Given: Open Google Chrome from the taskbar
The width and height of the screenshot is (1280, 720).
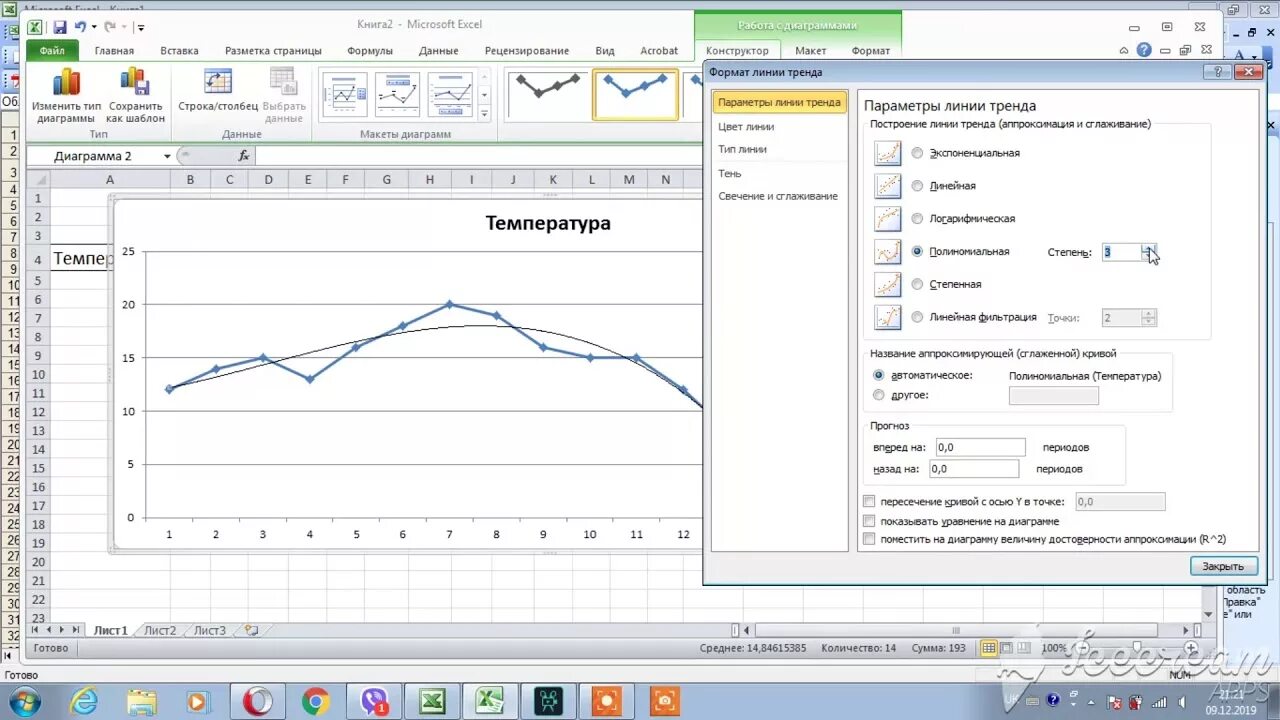Looking at the screenshot, I should coord(316,702).
